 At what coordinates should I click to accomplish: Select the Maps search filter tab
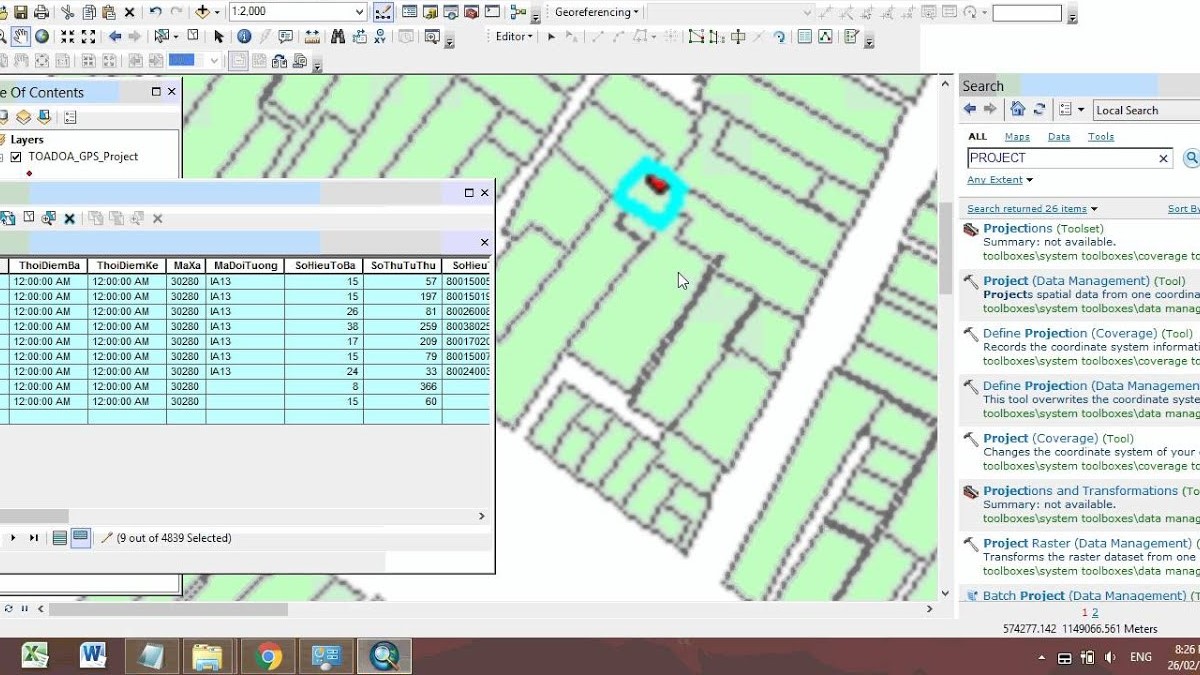pyautogui.click(x=1017, y=137)
